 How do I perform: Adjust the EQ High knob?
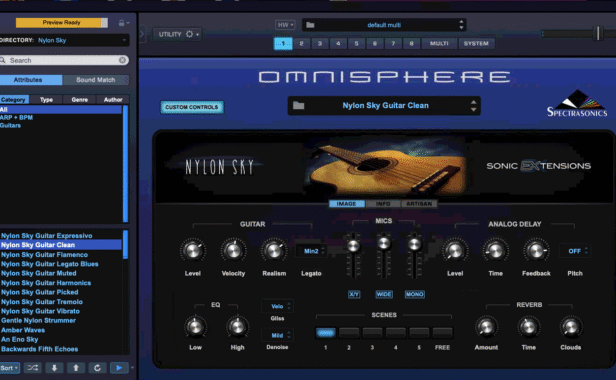coord(237,327)
